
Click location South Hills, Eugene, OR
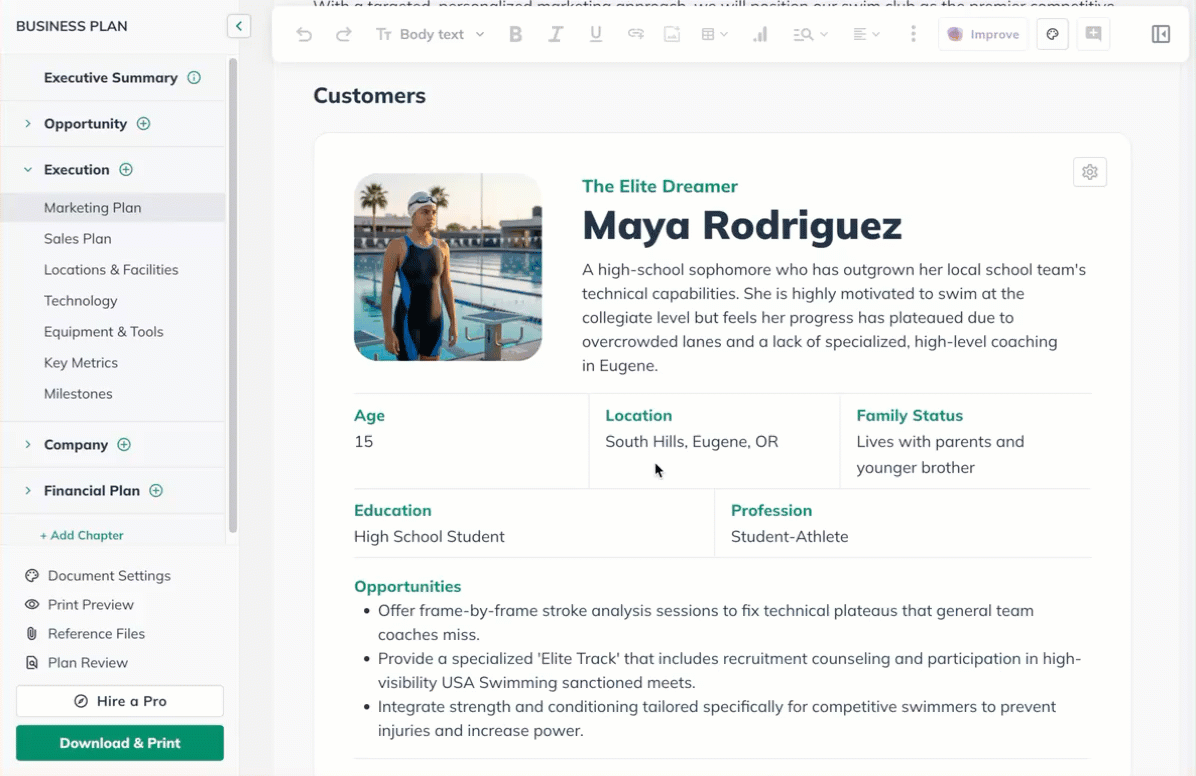692,442
